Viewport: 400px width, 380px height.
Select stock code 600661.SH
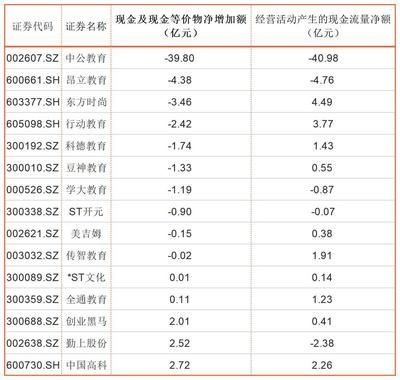click(x=33, y=80)
